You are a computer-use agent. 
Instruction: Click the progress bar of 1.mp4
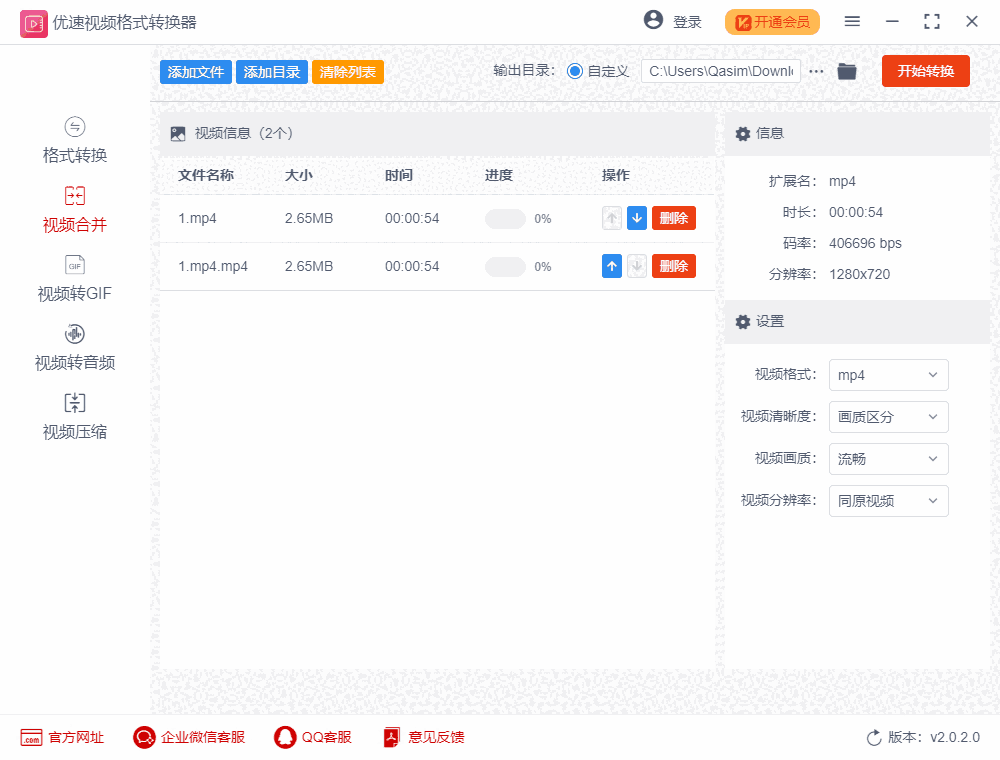point(506,218)
